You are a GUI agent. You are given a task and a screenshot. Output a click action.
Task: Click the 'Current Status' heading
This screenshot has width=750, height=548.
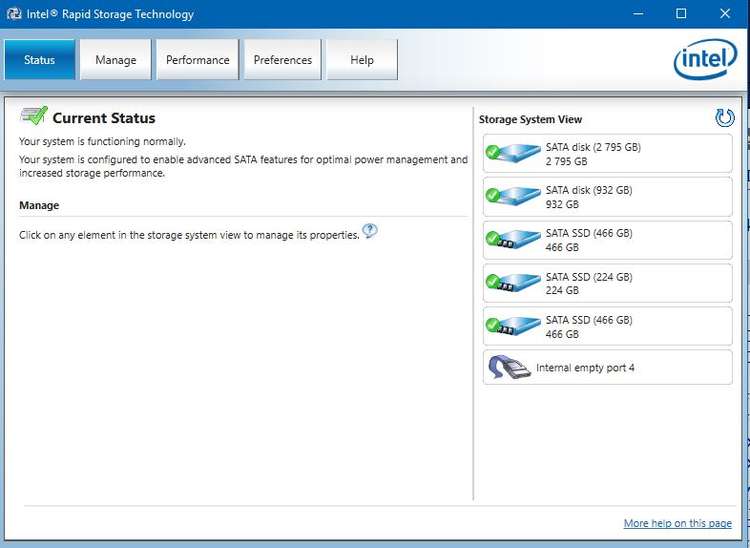point(104,118)
